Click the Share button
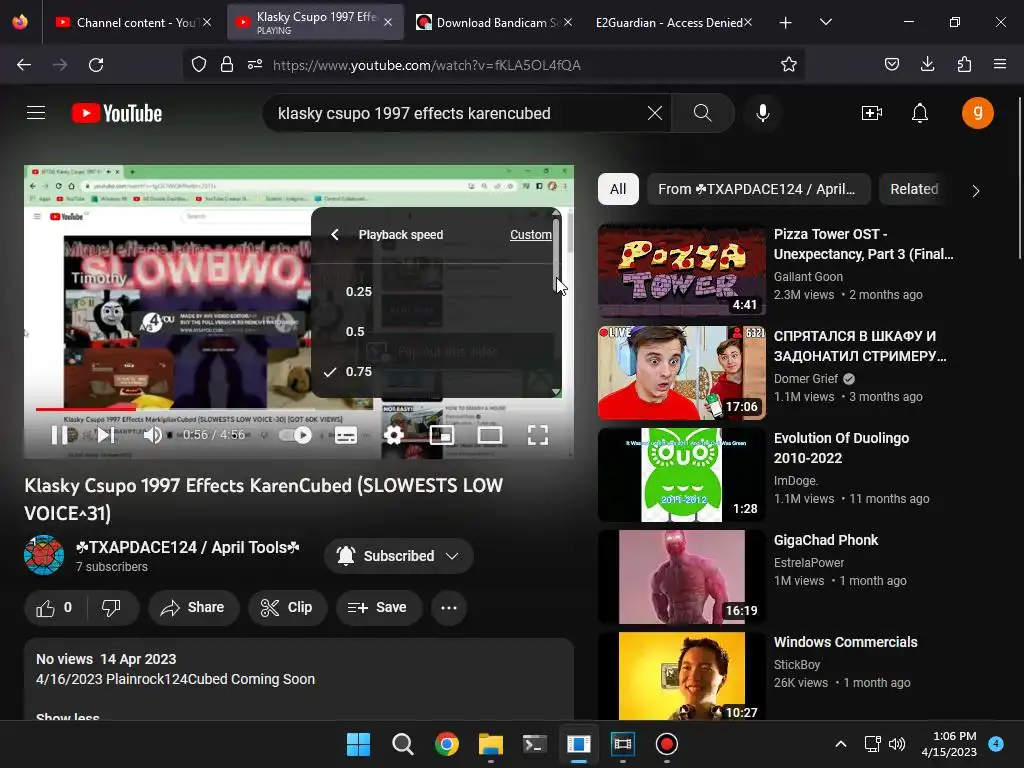Image resolution: width=1024 pixels, height=768 pixels. click(193, 608)
